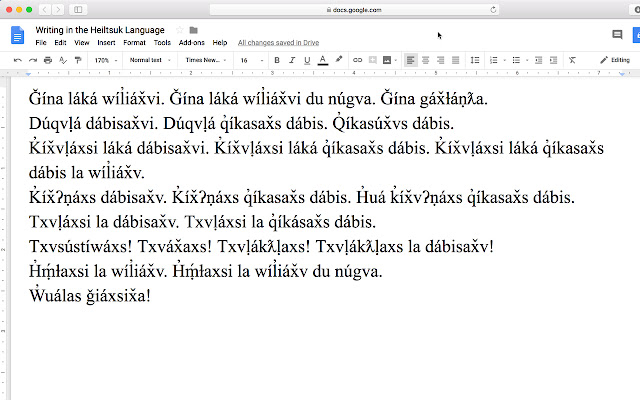Click the font size field showing 16
640x400 pixels.
pos(251,60)
